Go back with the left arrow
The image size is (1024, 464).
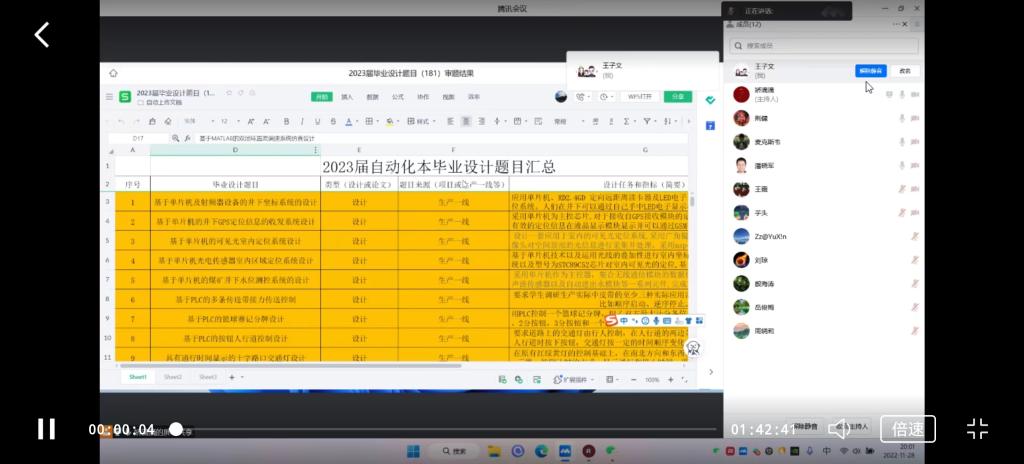click(41, 35)
